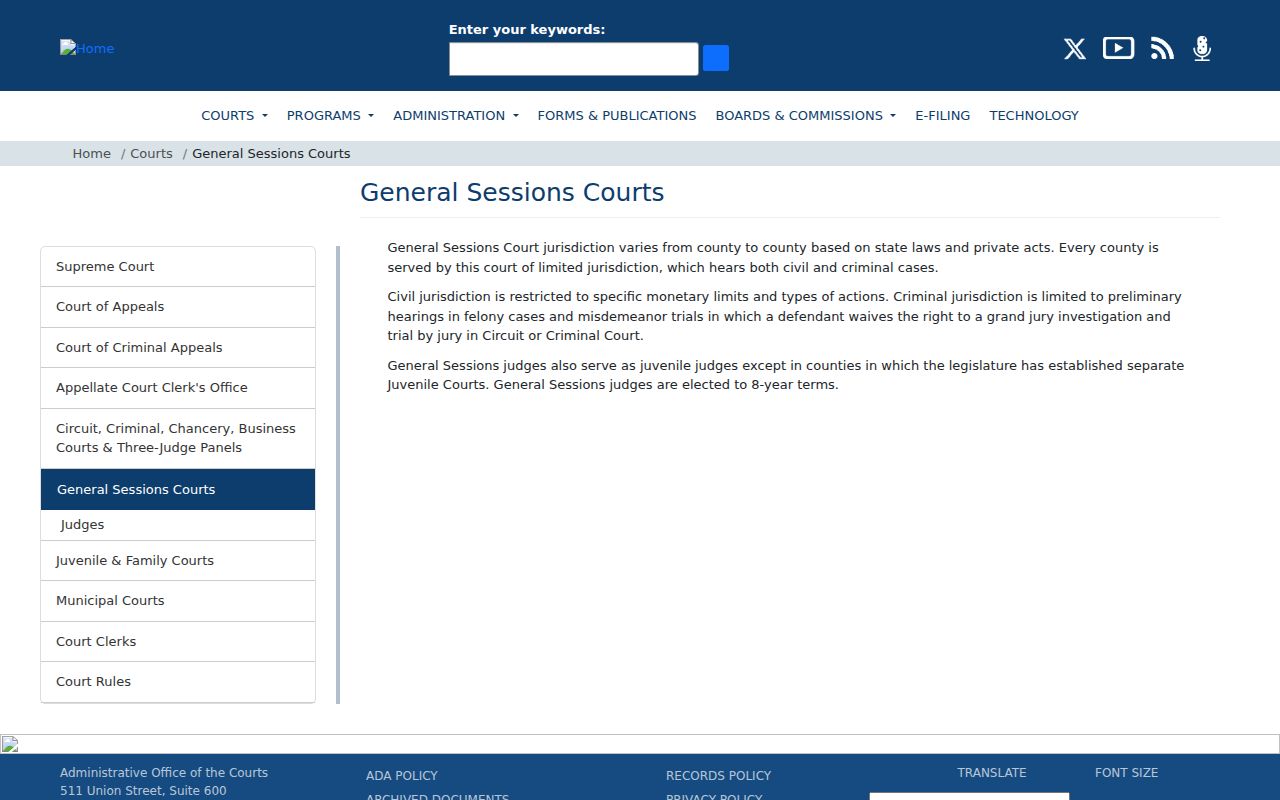Click the TRANSLATE footer label
Viewport: 1280px width, 800px height.
coord(992,773)
